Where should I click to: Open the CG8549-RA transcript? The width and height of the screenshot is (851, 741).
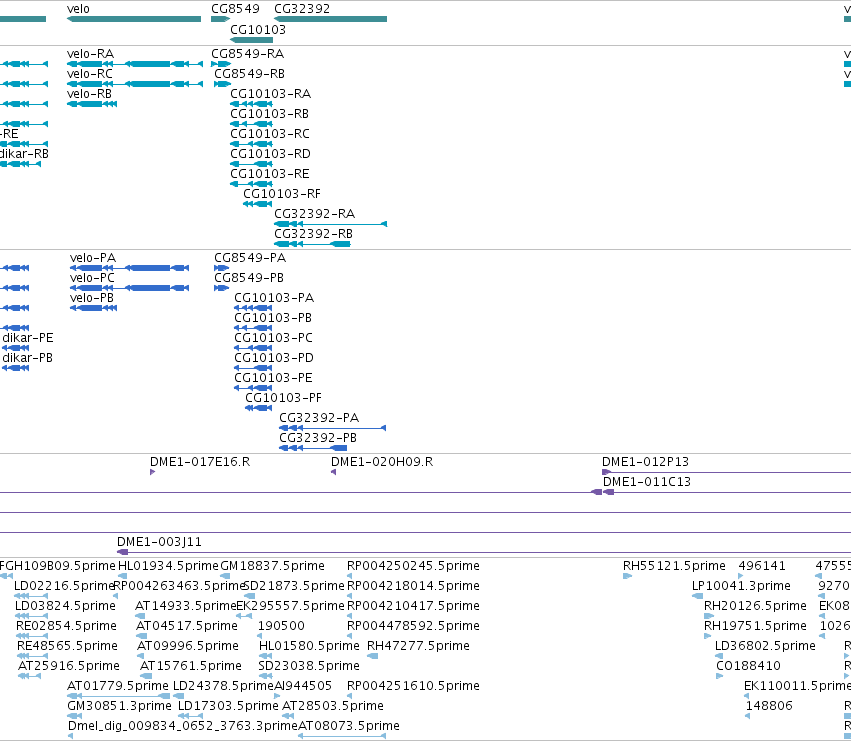pos(221,64)
